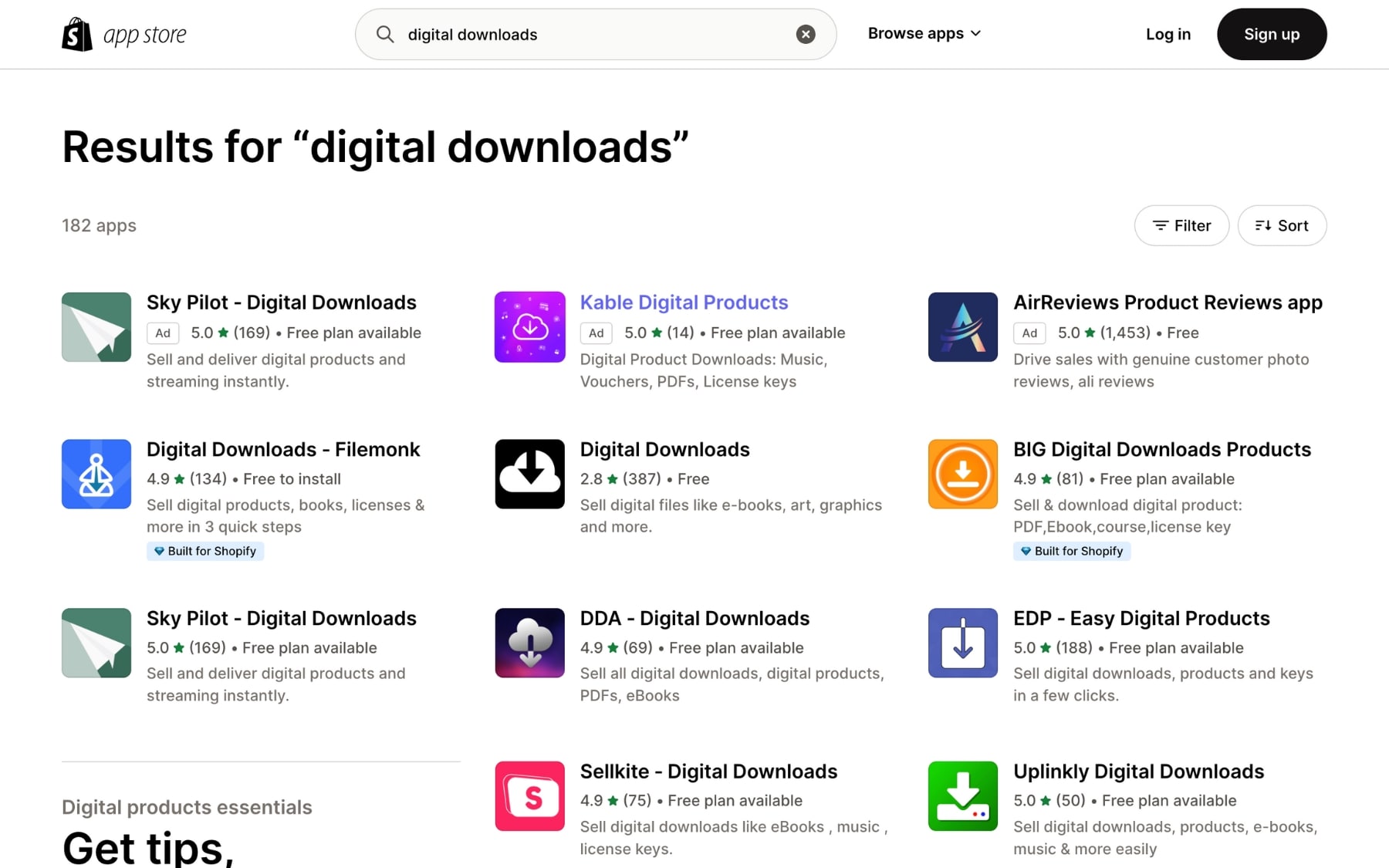Open the Sort options dropdown
1389x868 pixels.
click(1282, 225)
